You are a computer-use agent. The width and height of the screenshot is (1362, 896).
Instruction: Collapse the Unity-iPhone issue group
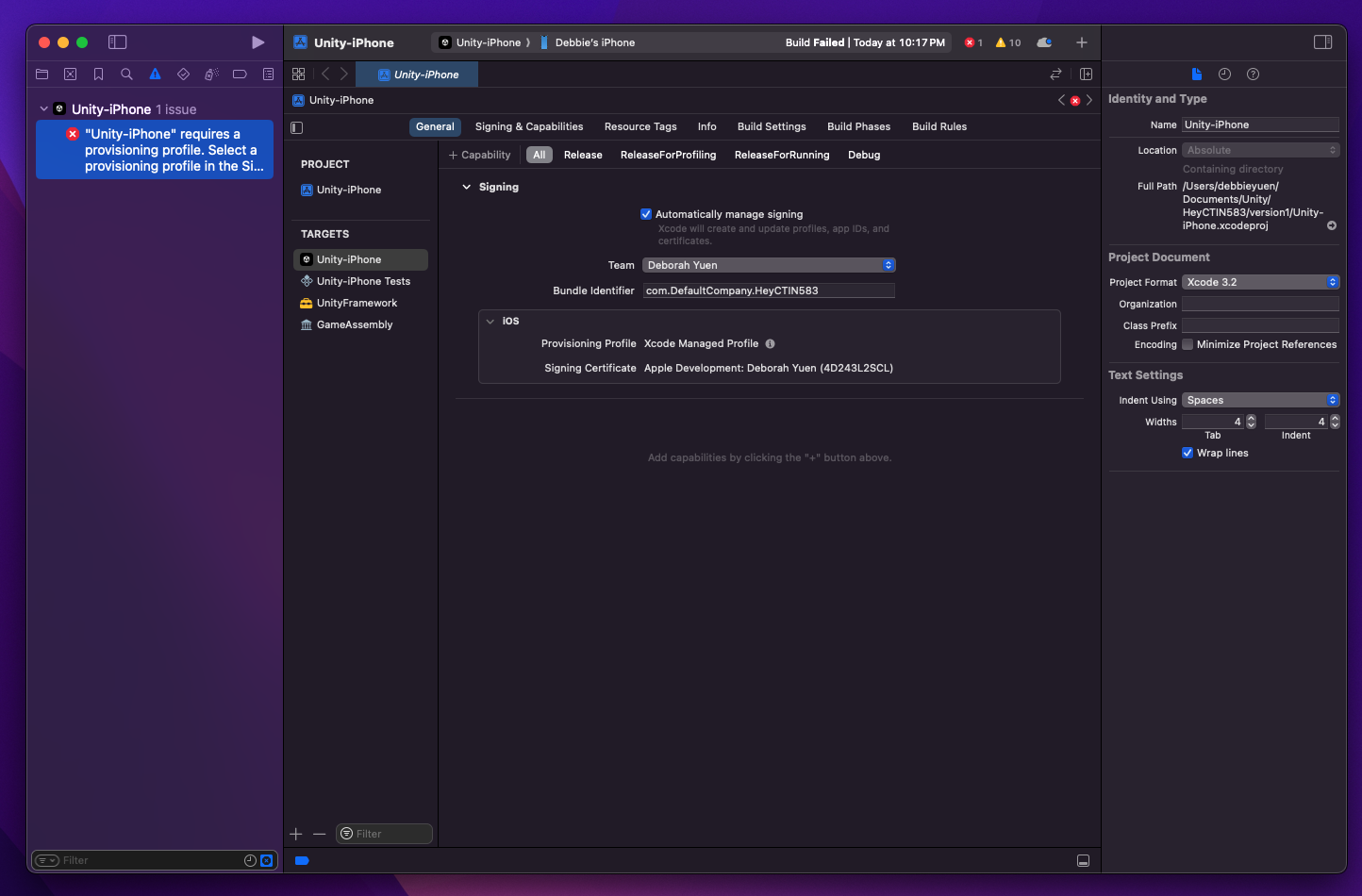tap(43, 109)
